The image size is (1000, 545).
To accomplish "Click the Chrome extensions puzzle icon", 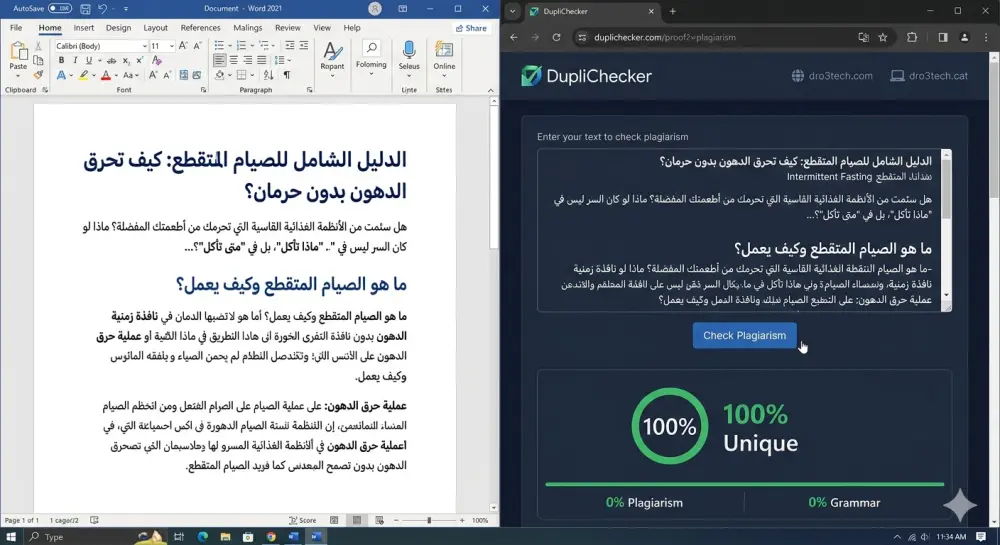I will coord(912,38).
